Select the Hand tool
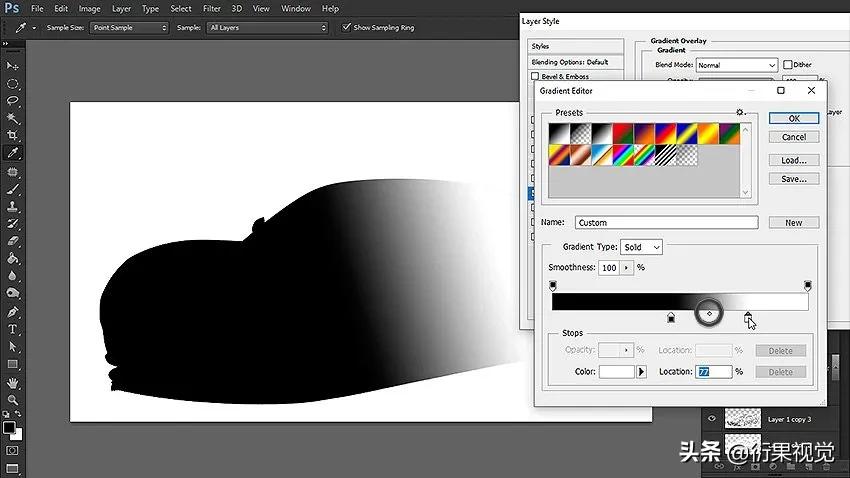 coord(13,382)
